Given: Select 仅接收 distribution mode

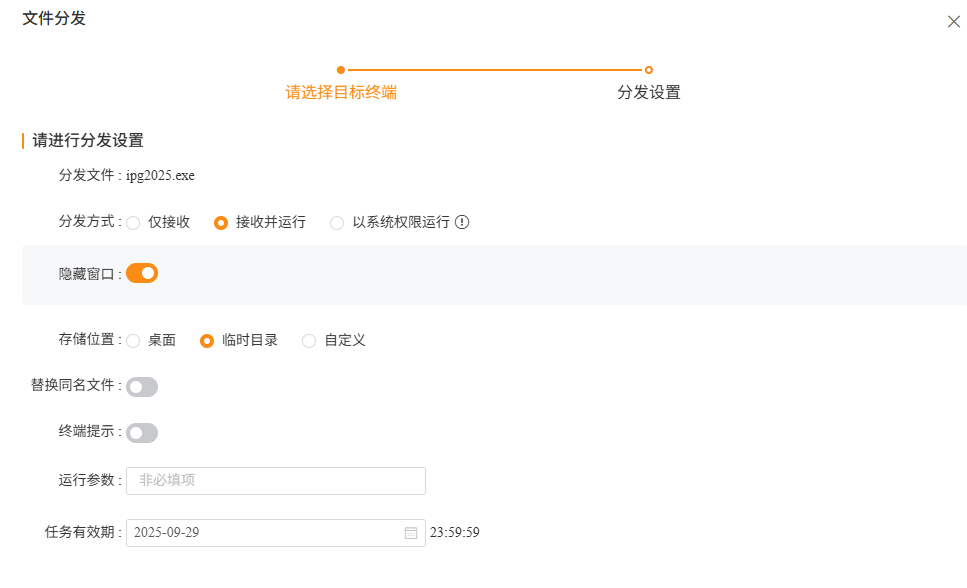Looking at the screenshot, I should [133, 223].
